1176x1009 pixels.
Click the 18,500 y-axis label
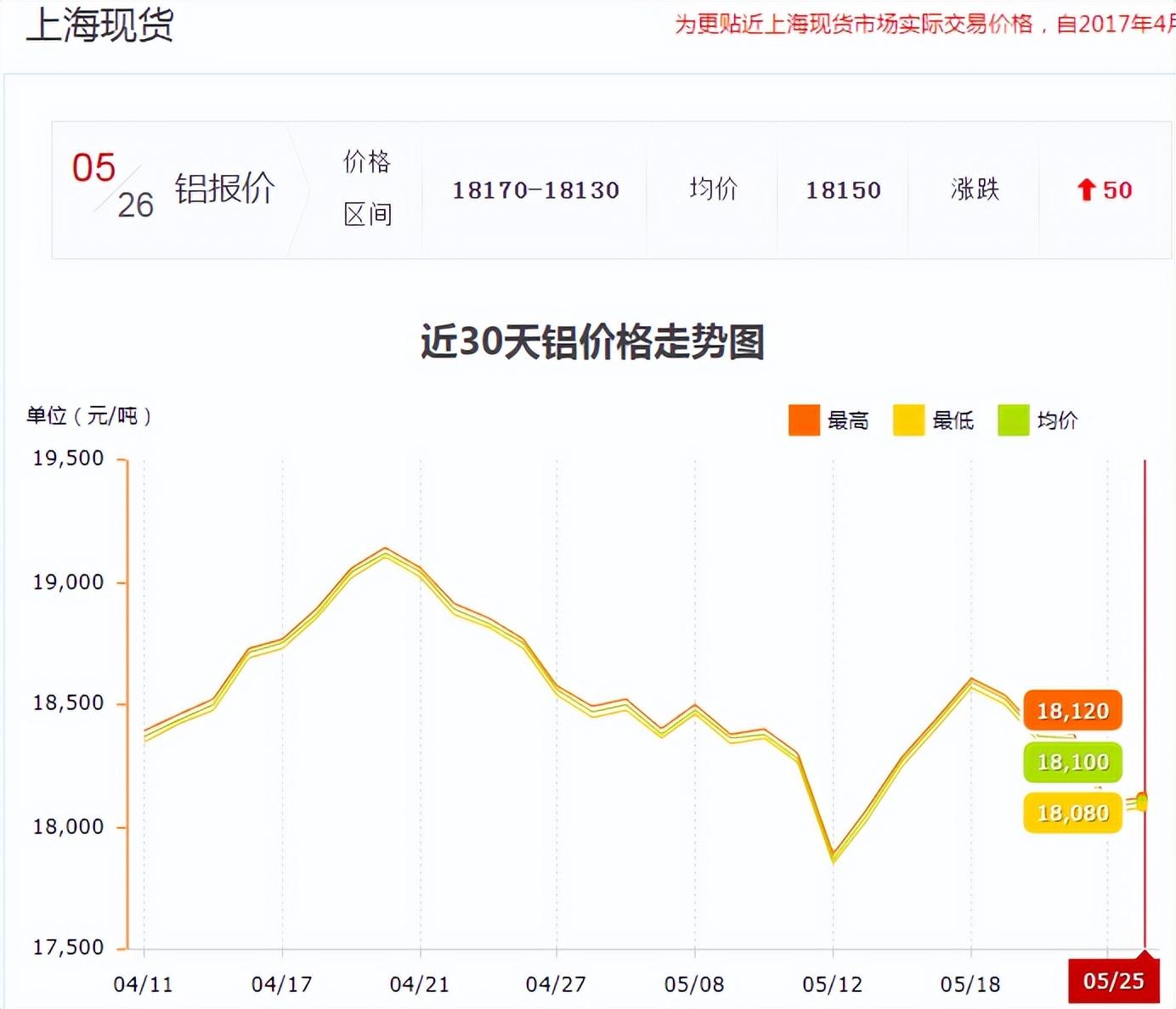[x=68, y=703]
